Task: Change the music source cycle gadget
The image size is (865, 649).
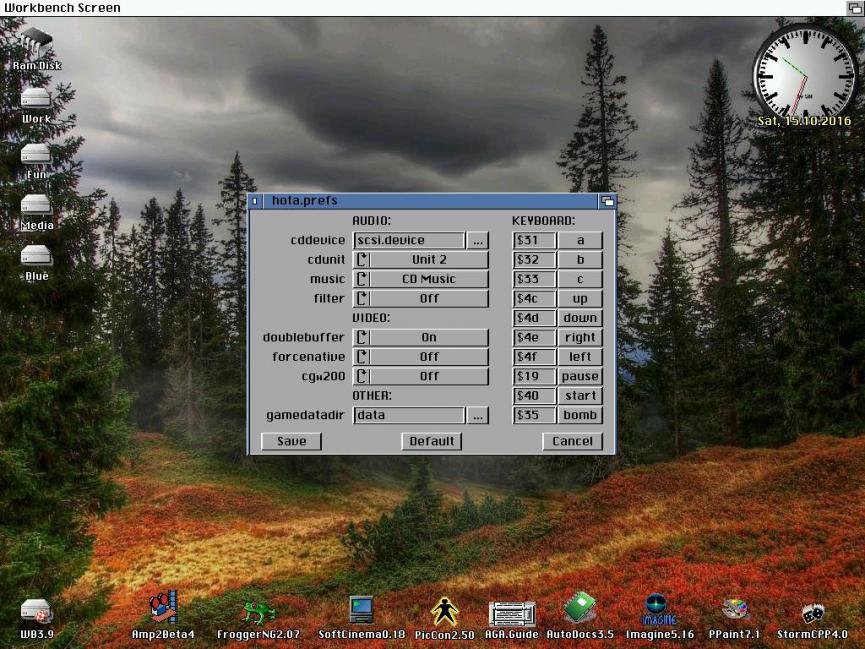Action: click(x=421, y=279)
